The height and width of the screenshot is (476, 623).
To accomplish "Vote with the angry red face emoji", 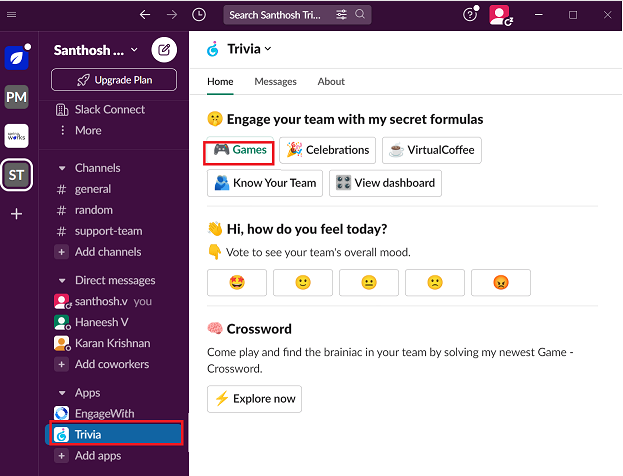I will tap(501, 283).
